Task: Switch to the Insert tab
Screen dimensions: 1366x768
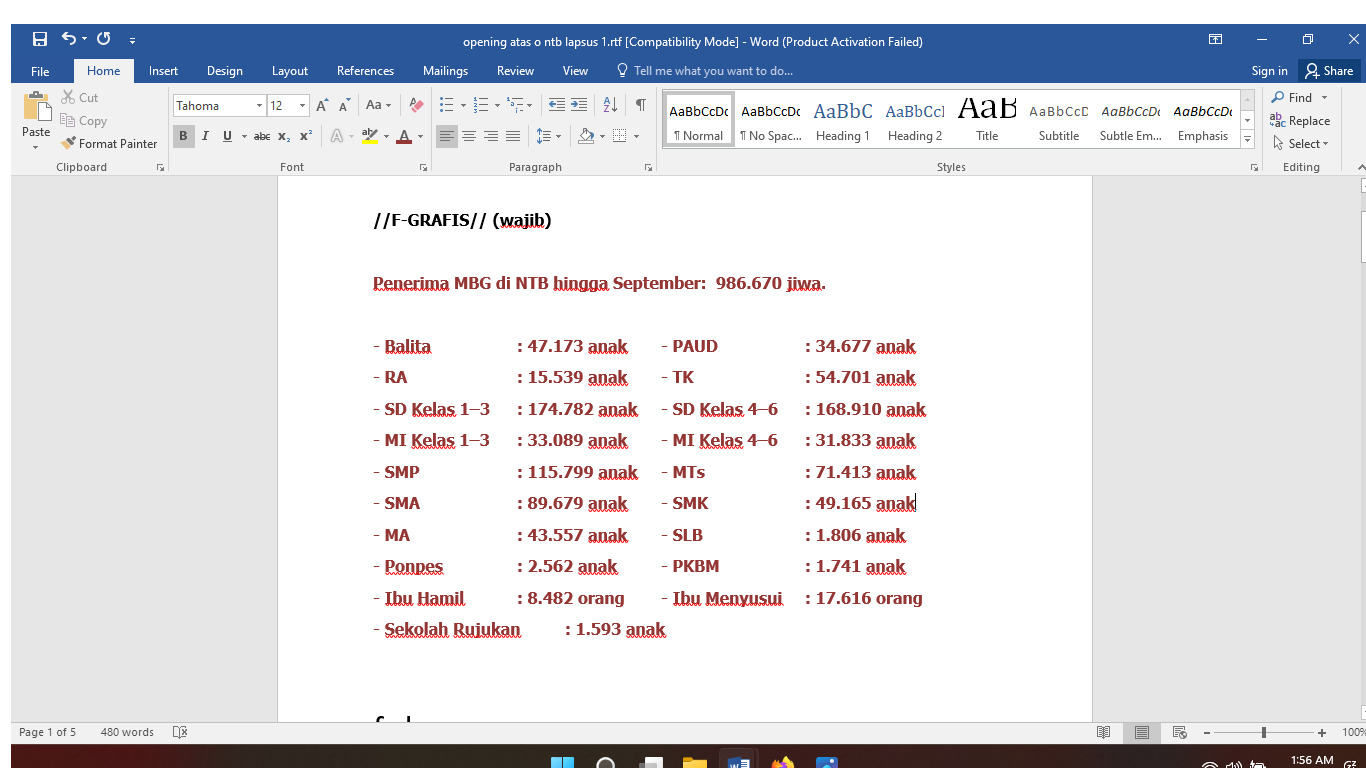Action: [x=163, y=71]
